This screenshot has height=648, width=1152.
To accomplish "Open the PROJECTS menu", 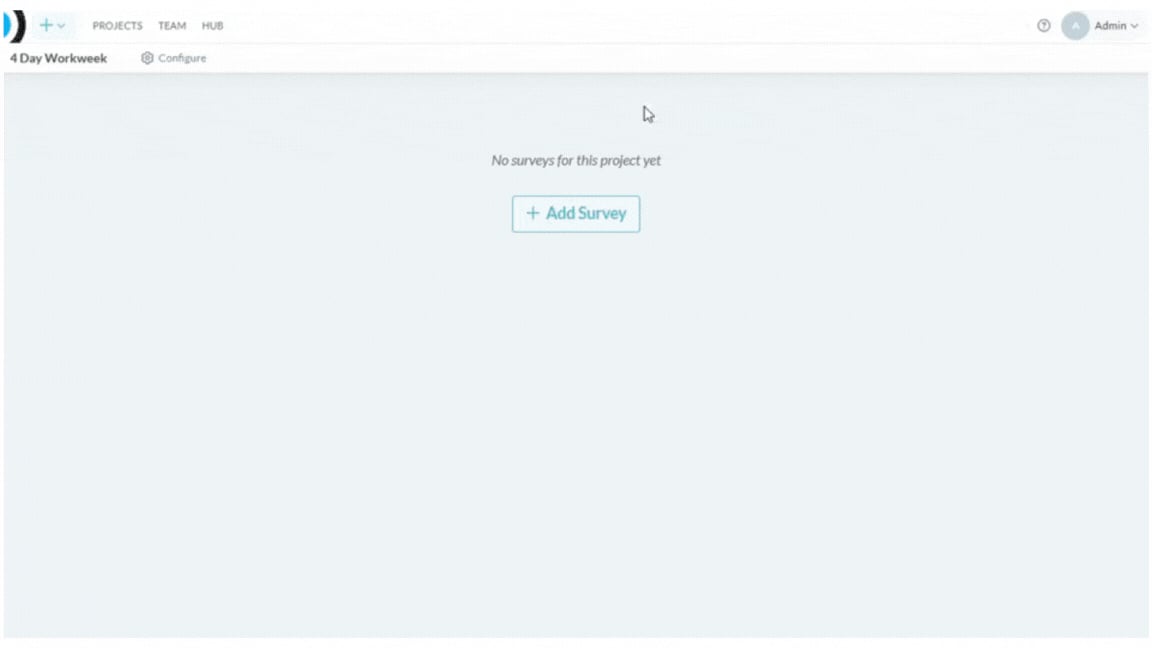I will 118,26.
